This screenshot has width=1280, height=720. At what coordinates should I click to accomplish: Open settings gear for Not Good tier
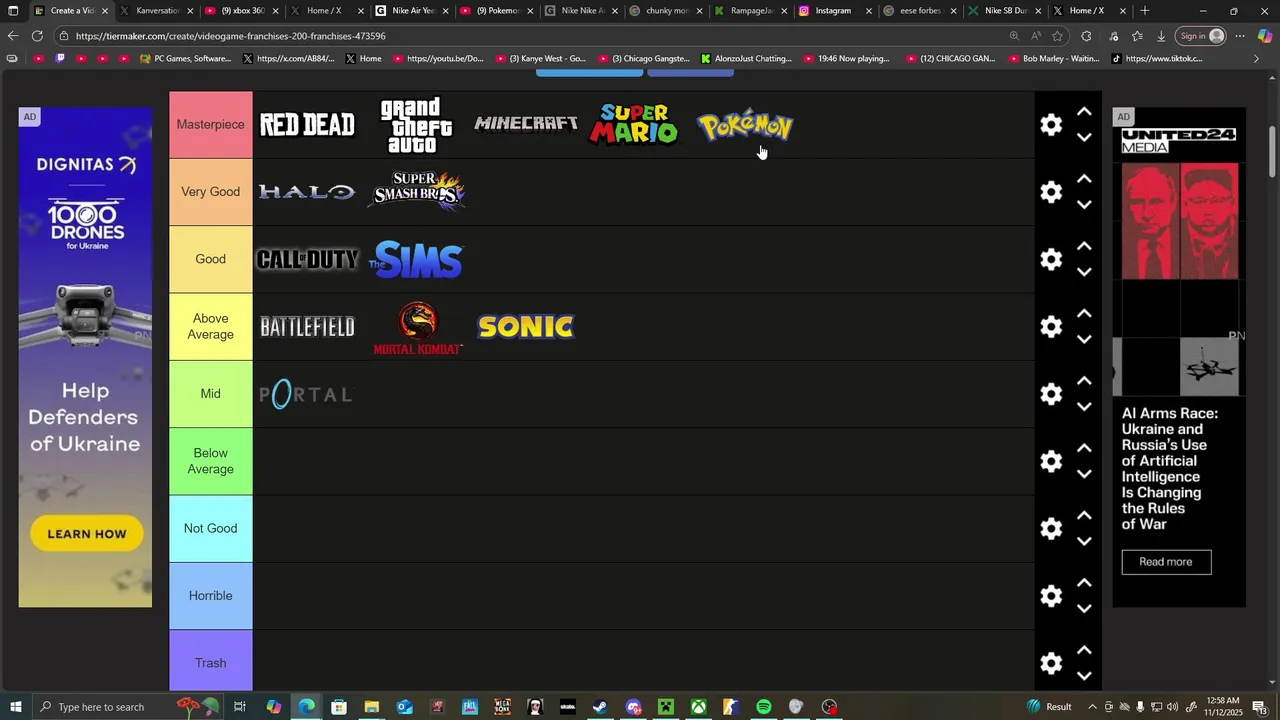tap(1051, 528)
